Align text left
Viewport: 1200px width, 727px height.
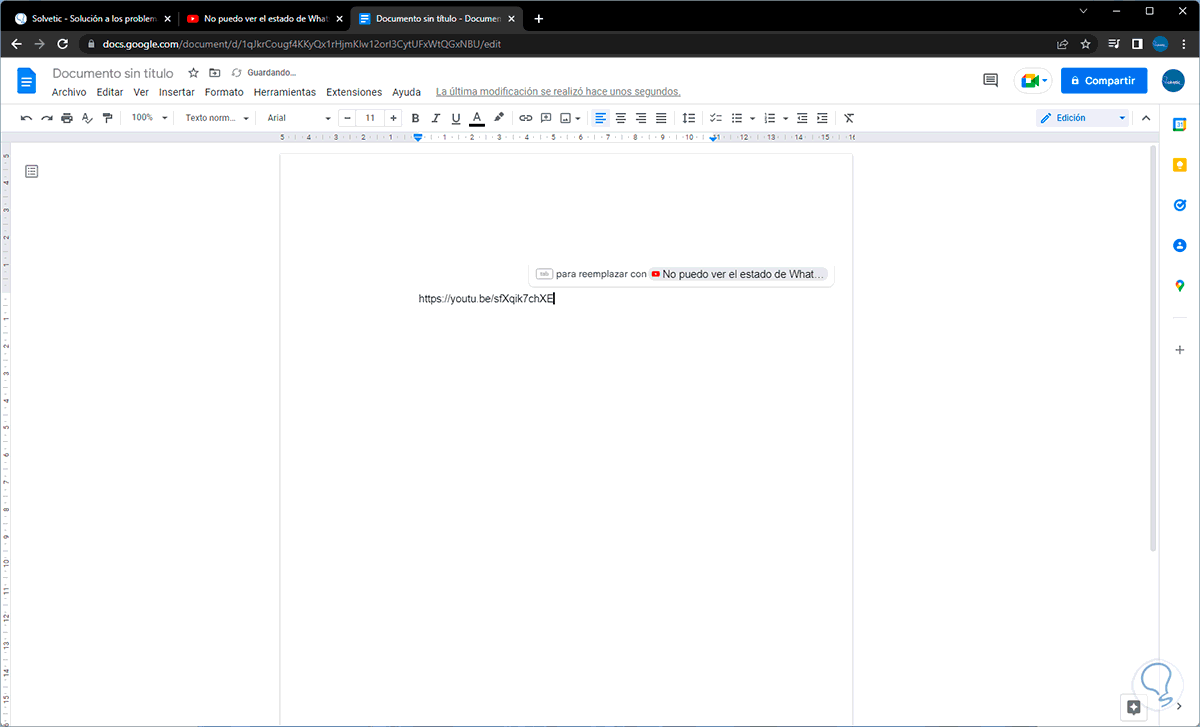600,118
